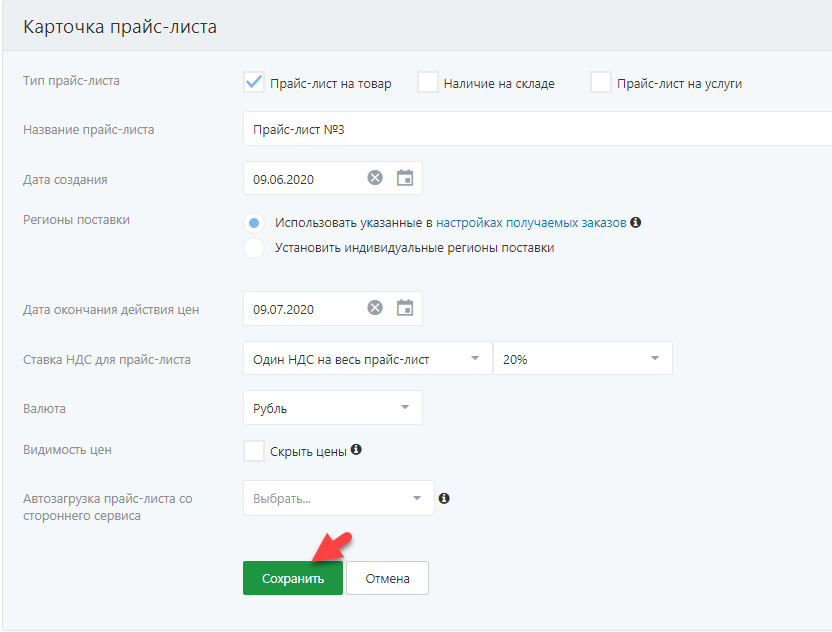The width and height of the screenshot is (832, 632).
Task: Select radio Использовать указанные в настройках
Action: coord(254,223)
